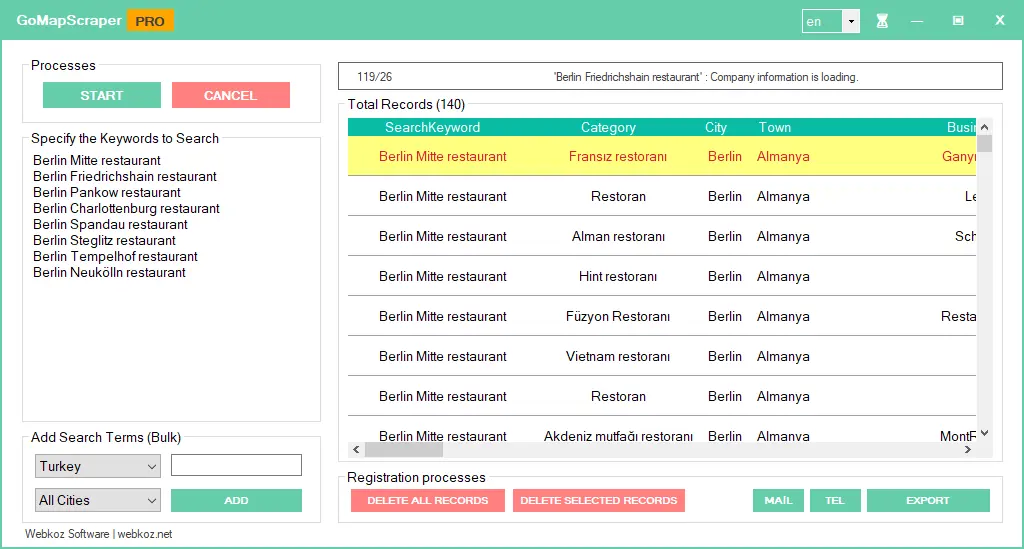Maximize the GoMapScraper window
Screen dimensions: 1024x549
coord(958,21)
